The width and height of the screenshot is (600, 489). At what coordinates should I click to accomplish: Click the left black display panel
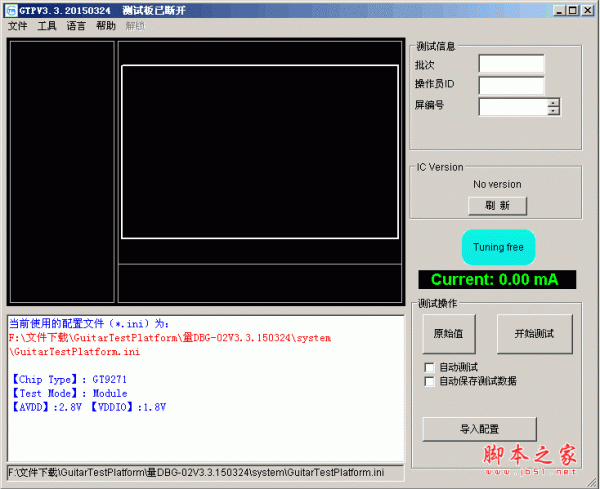pyautogui.click(x=62, y=172)
